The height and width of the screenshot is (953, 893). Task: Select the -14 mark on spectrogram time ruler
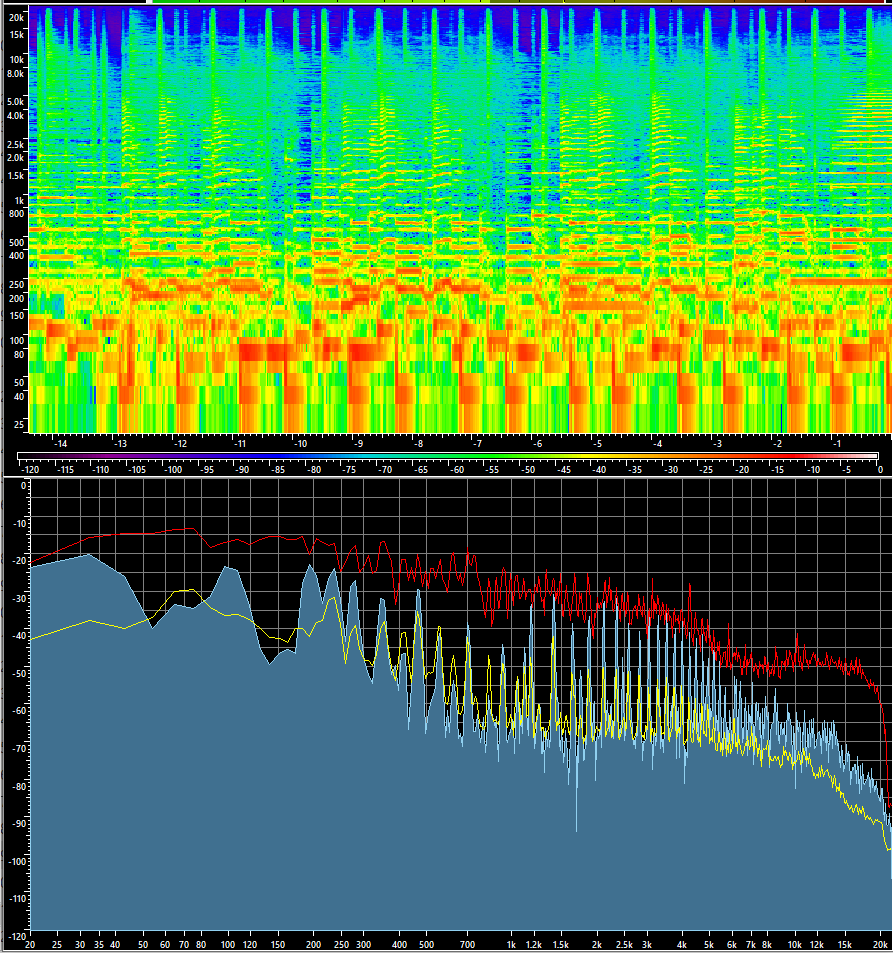pos(60,444)
